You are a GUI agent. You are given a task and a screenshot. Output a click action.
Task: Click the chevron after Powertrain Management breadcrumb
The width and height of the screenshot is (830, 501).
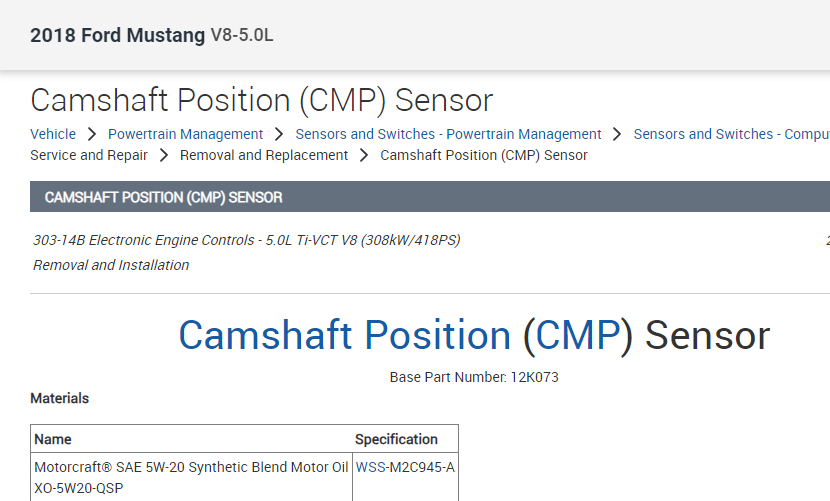(x=279, y=134)
